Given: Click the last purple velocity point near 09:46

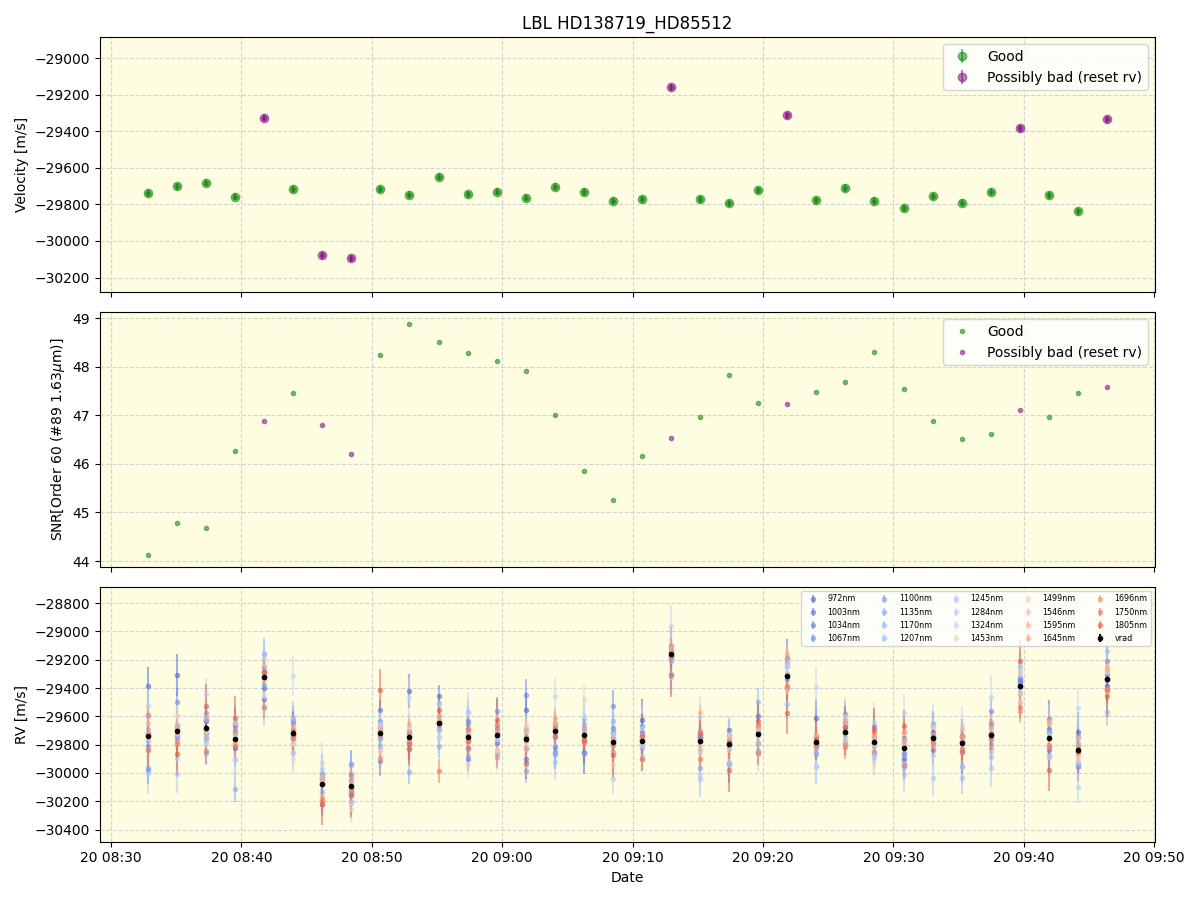Looking at the screenshot, I should pos(1107,119).
